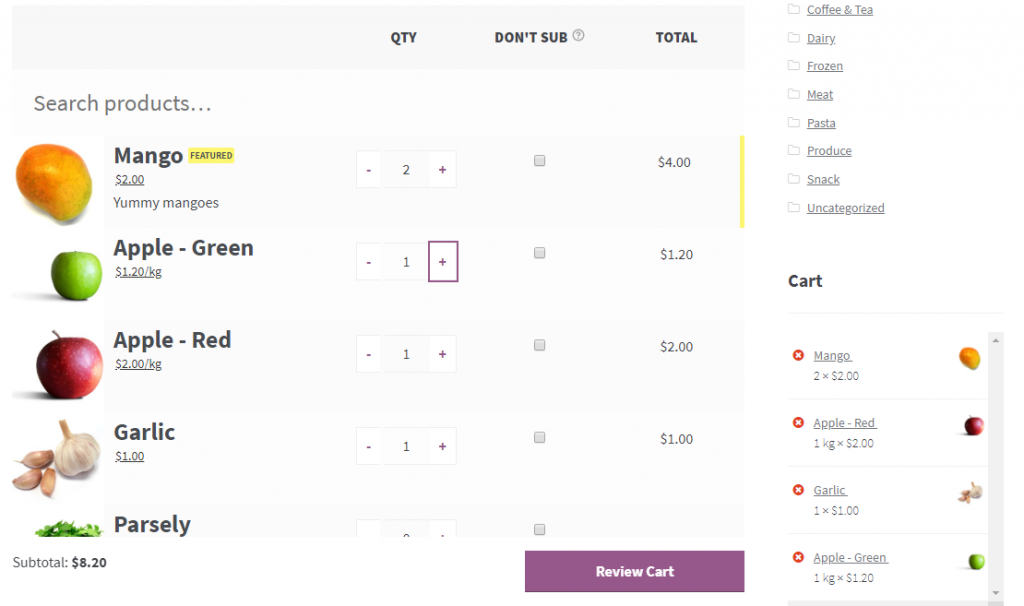Click the Mango thumbnail in the cart
This screenshot has height=606, width=1024.
pos(970,359)
